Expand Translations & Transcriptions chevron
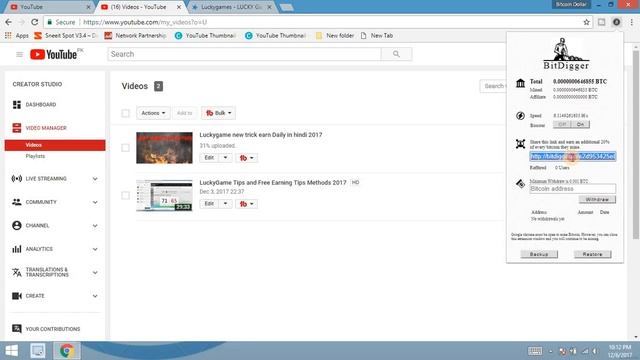The image size is (640, 360). [95, 272]
